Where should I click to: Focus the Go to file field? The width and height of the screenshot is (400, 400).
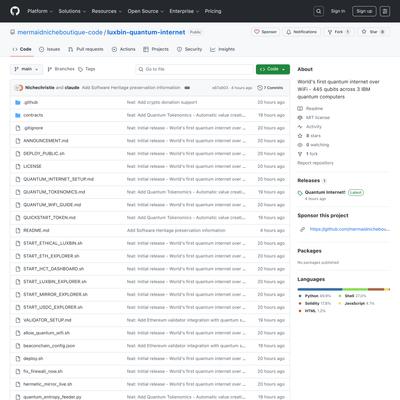(x=195, y=69)
